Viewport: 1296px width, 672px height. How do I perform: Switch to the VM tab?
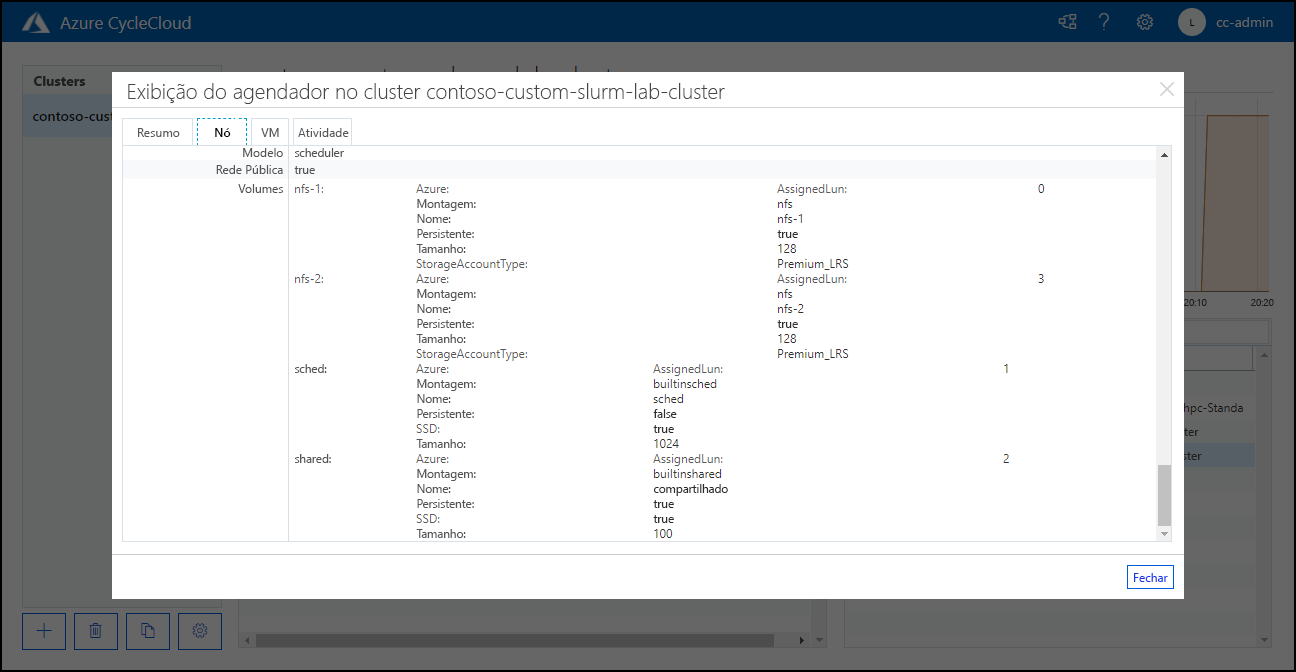tap(269, 131)
